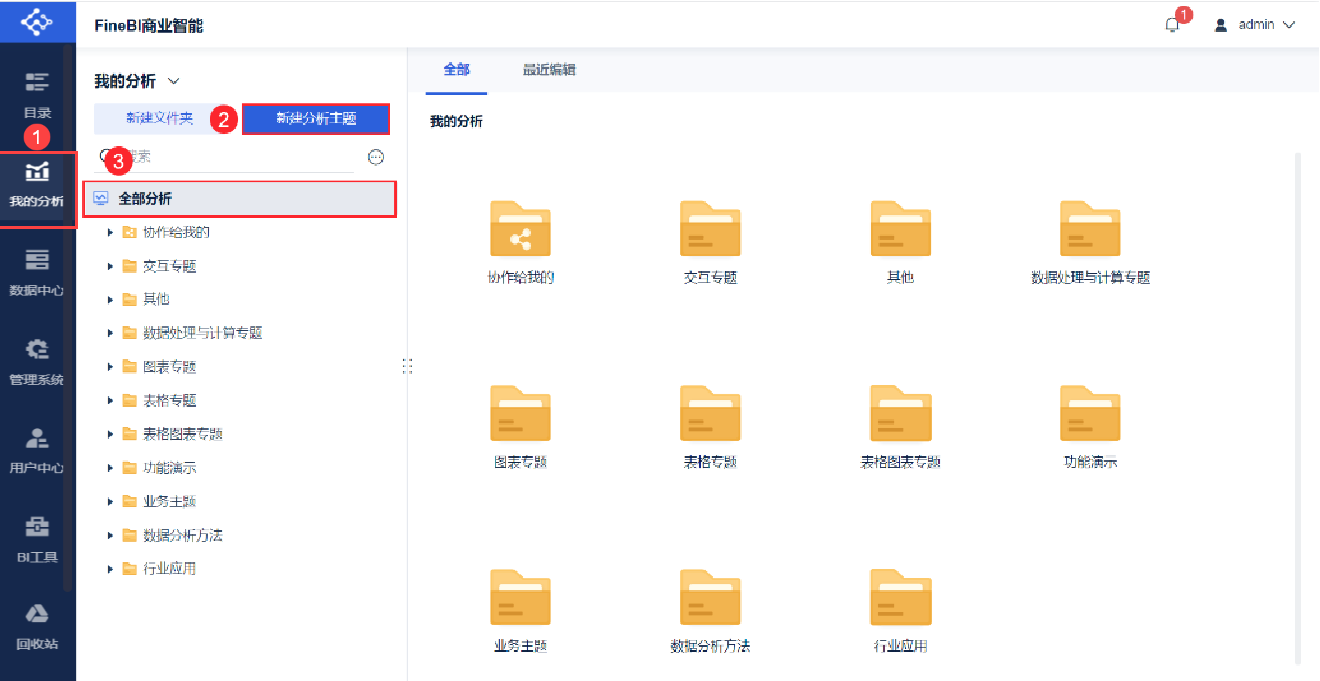Screen dimensions: 1320x681
Task: Select 业务主题 in the tree
Action: (x=170, y=502)
